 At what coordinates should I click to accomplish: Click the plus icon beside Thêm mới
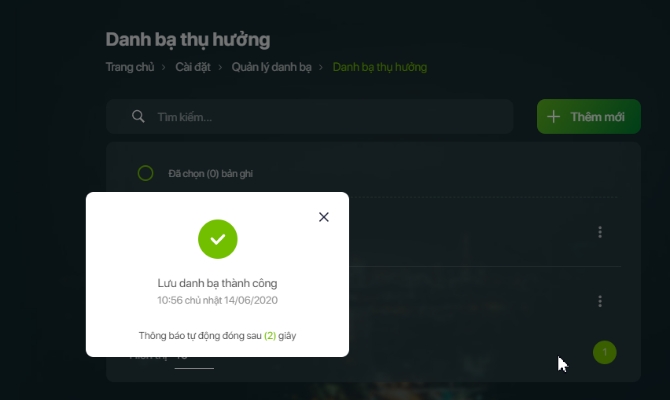(553, 117)
